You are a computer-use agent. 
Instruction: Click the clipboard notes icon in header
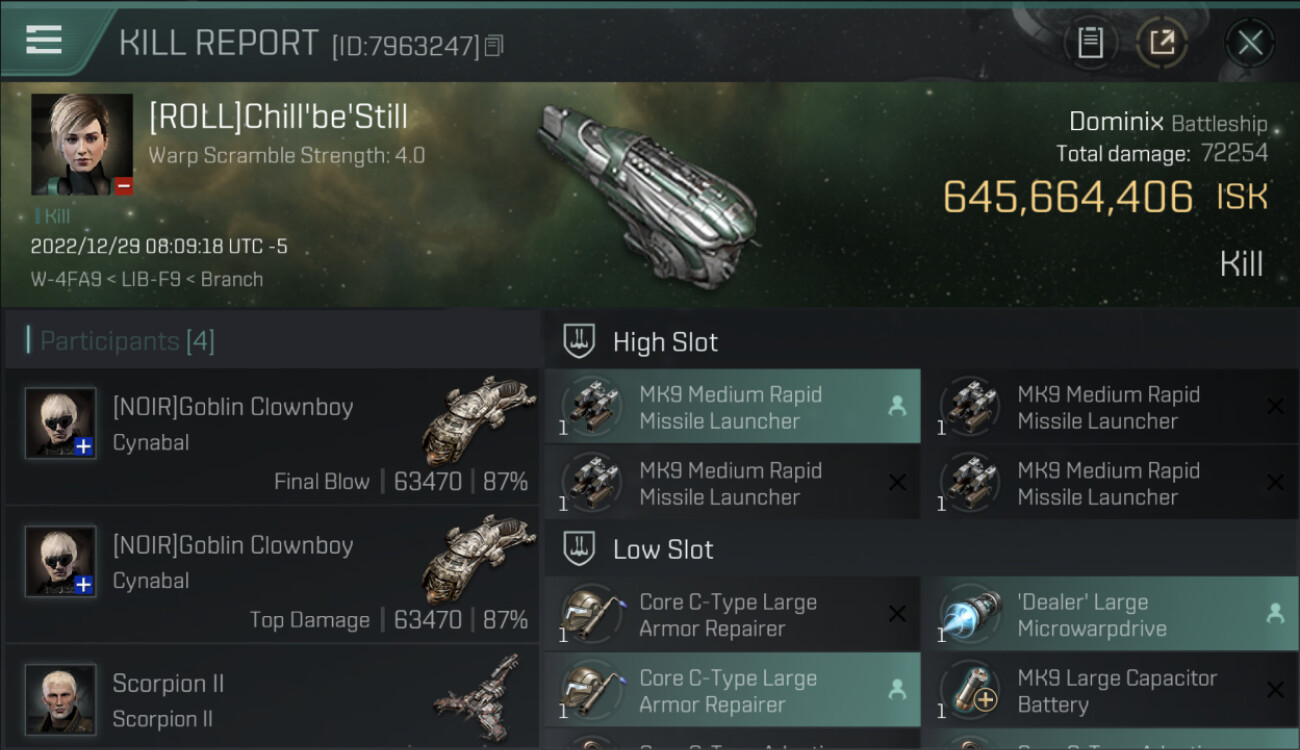(1090, 42)
